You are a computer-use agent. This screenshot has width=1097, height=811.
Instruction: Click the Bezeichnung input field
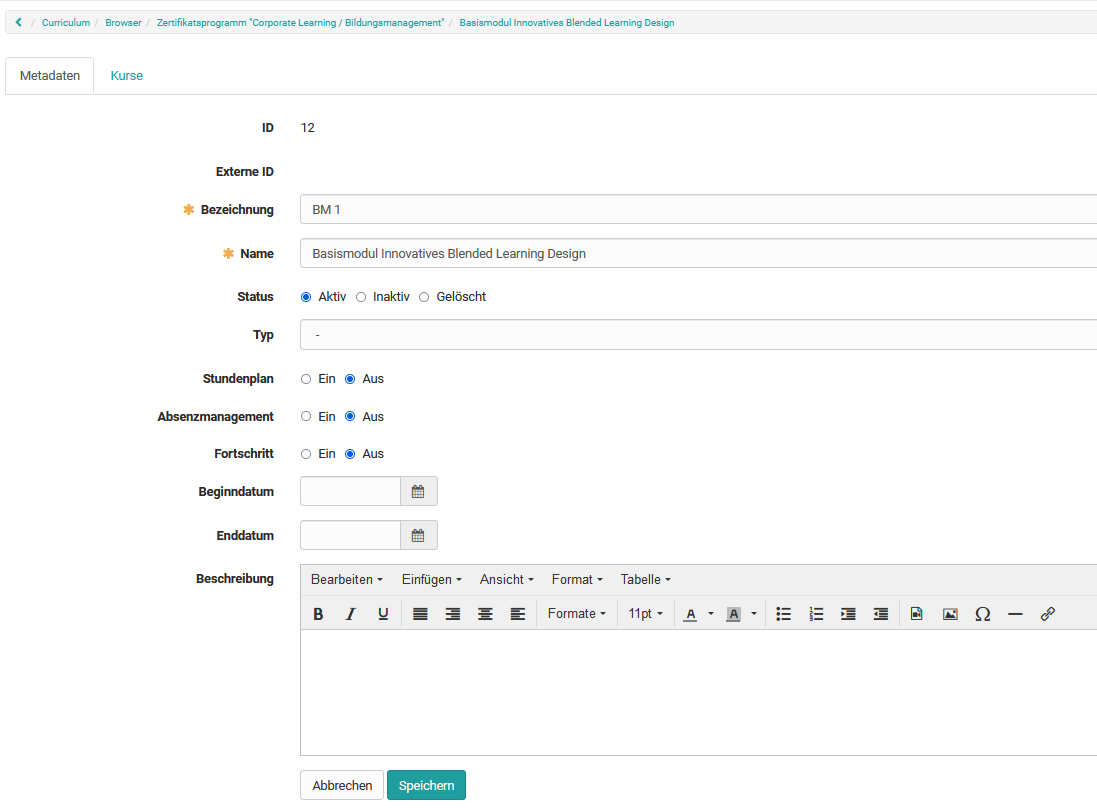click(698, 209)
